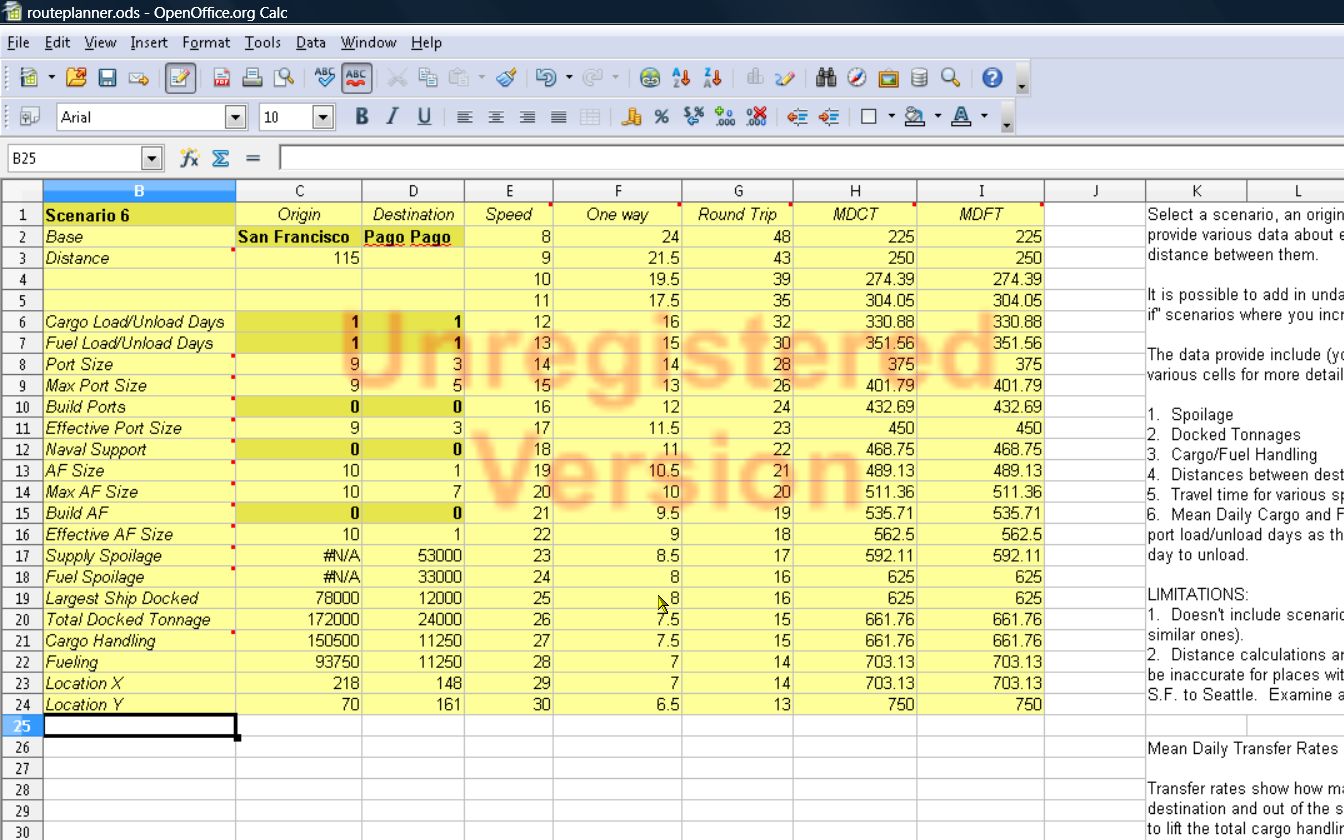This screenshot has width=1344, height=840.
Task: Start the Print Preview
Action: 283,77
